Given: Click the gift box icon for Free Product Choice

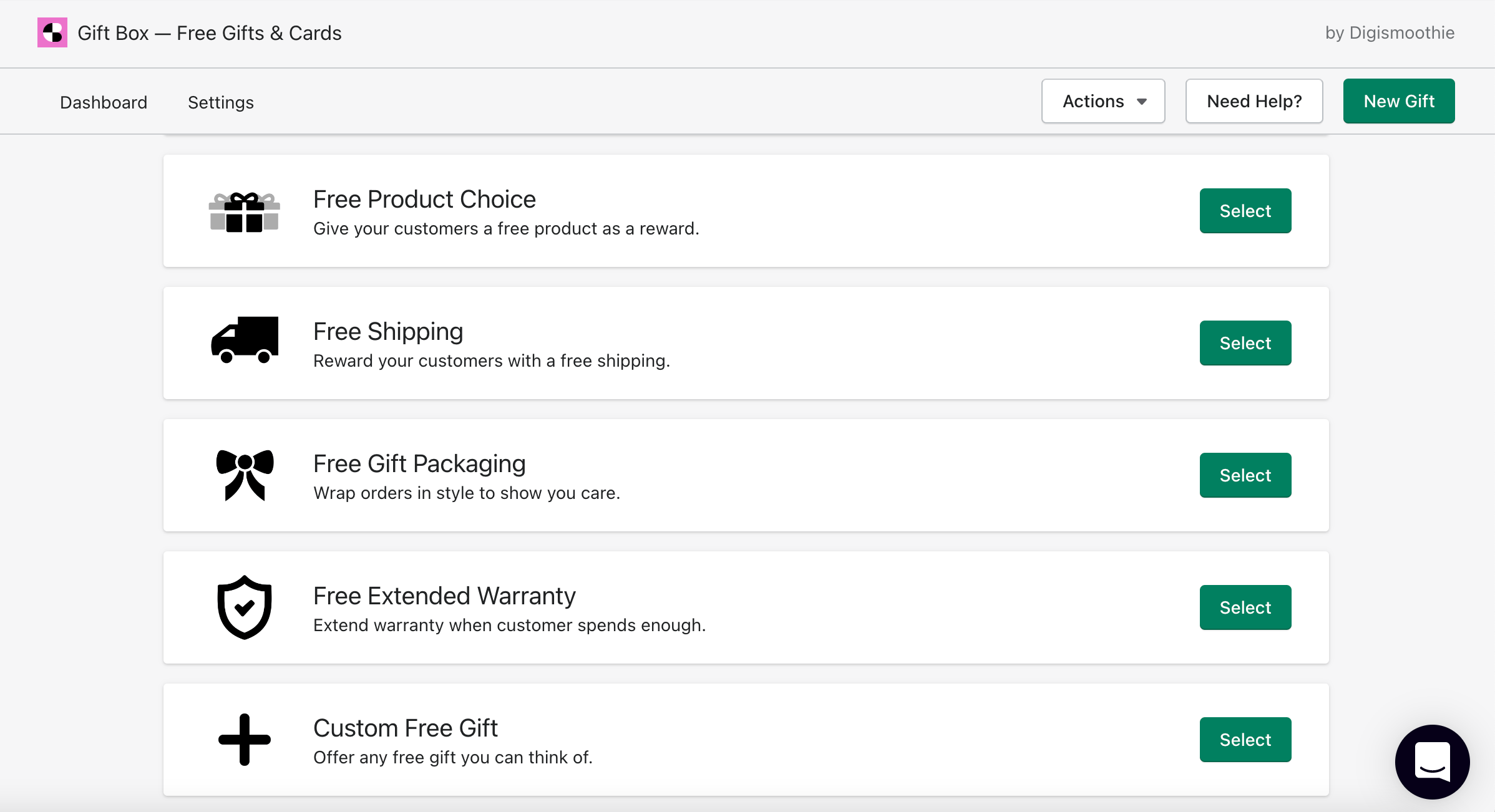Looking at the screenshot, I should pyautogui.click(x=244, y=211).
